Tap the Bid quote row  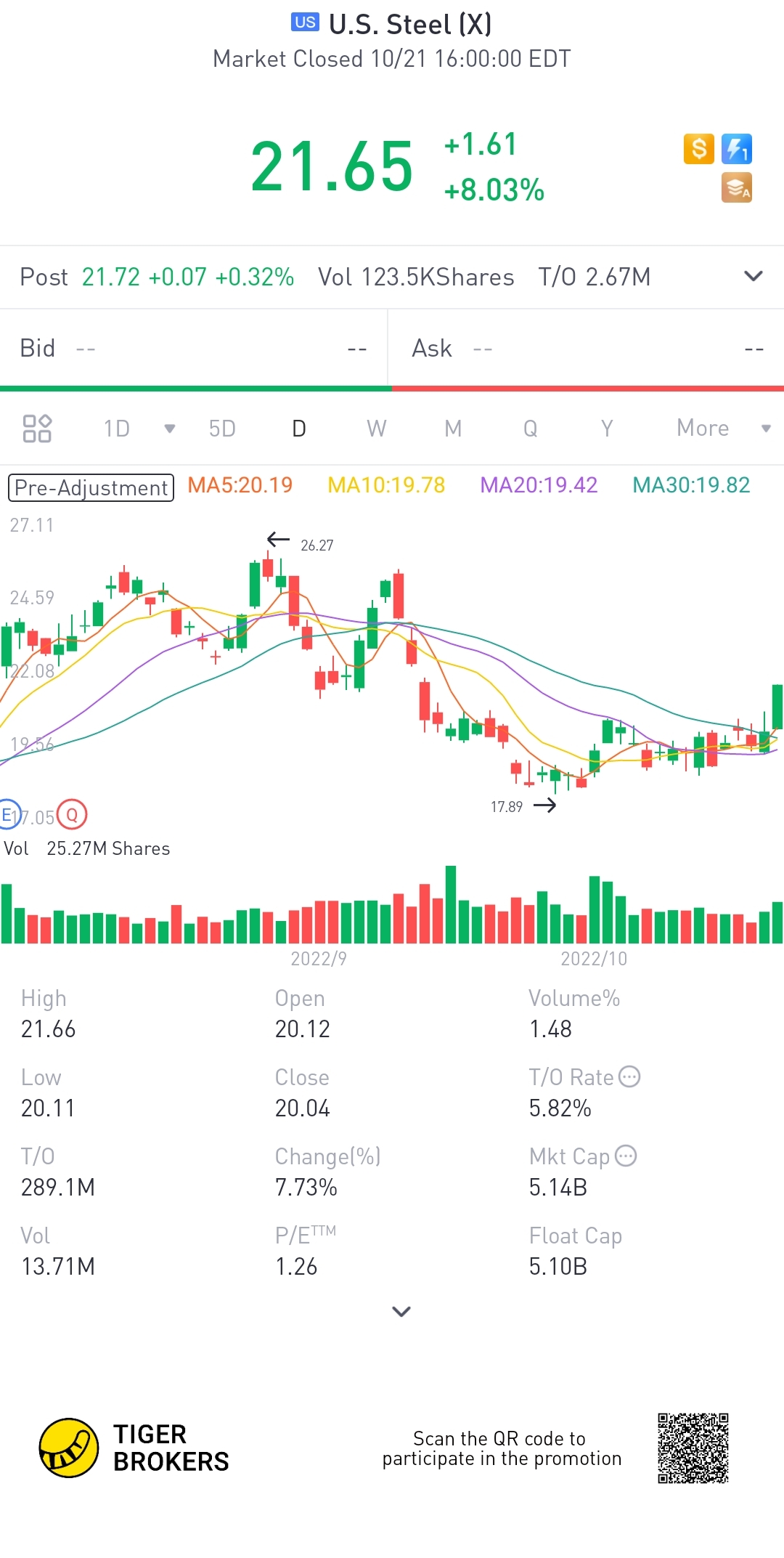pos(194,349)
